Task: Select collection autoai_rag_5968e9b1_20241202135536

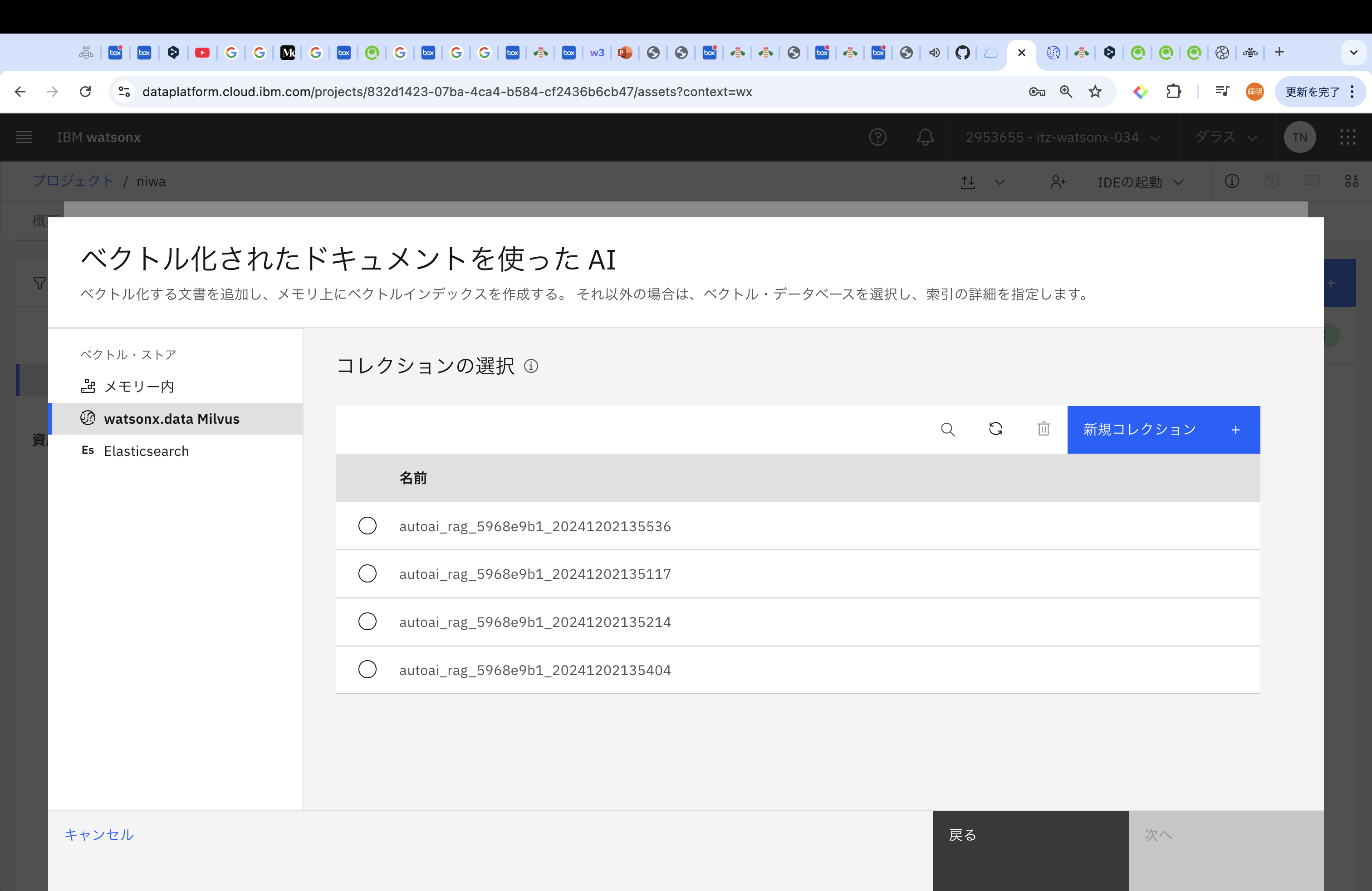Action: (x=367, y=526)
